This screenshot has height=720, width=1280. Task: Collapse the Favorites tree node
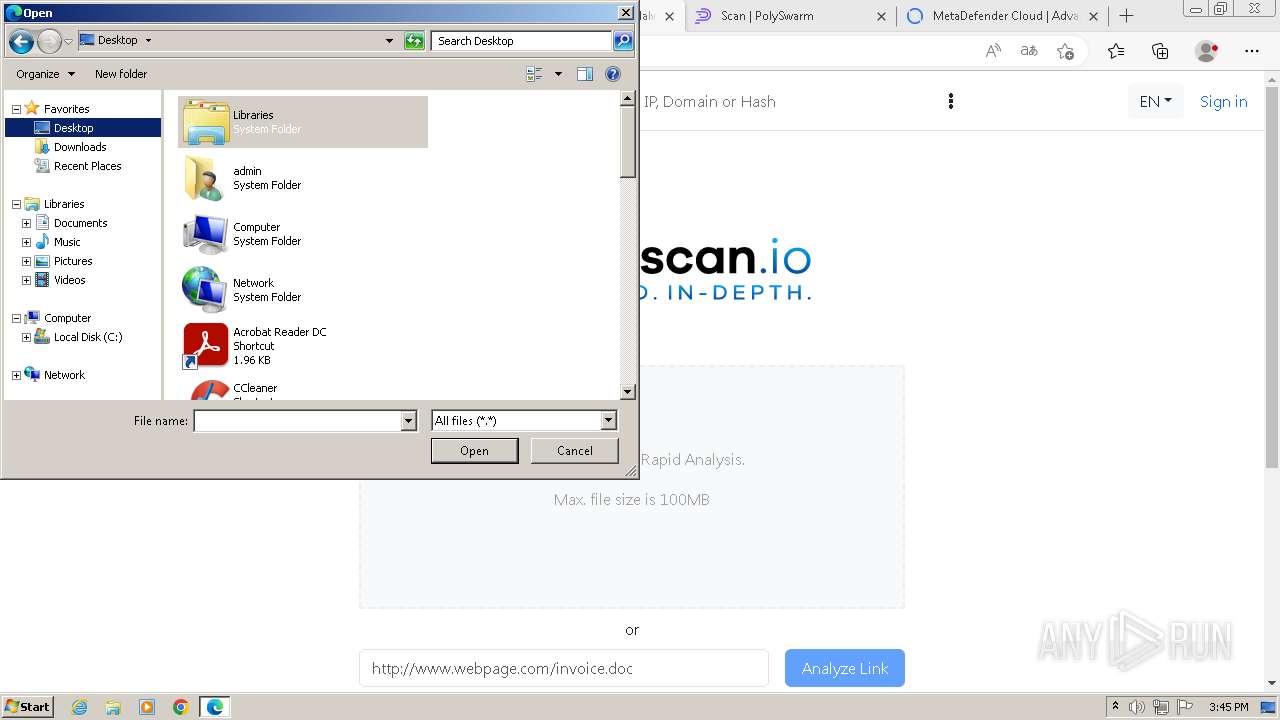(x=16, y=109)
